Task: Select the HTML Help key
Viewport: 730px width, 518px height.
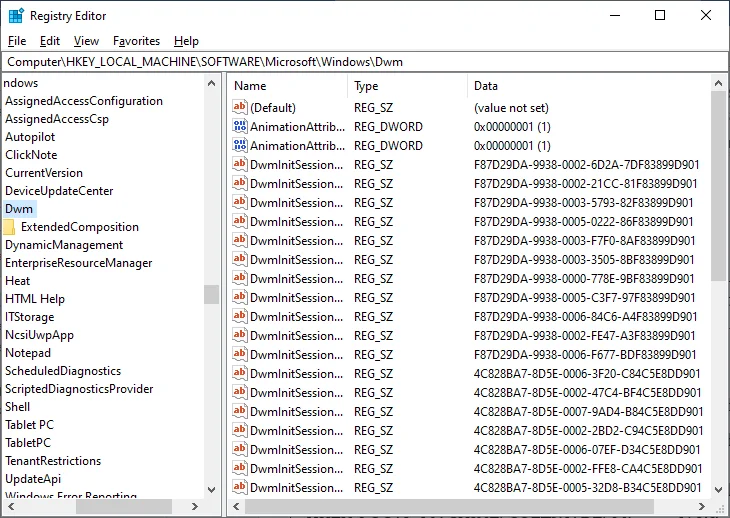Action: [x=35, y=299]
